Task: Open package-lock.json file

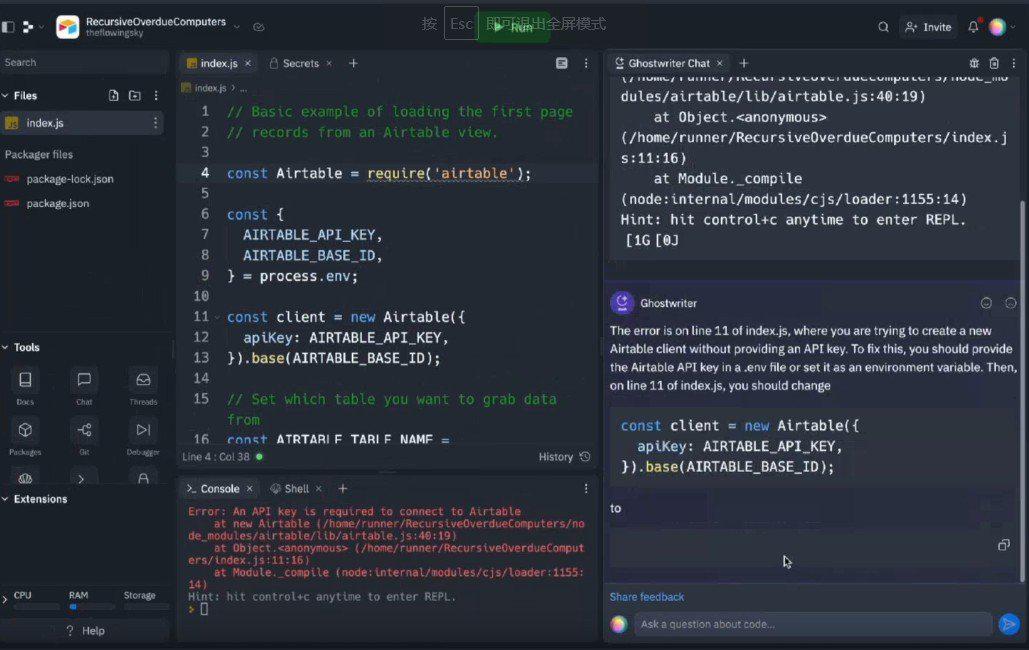Action: [x=70, y=179]
